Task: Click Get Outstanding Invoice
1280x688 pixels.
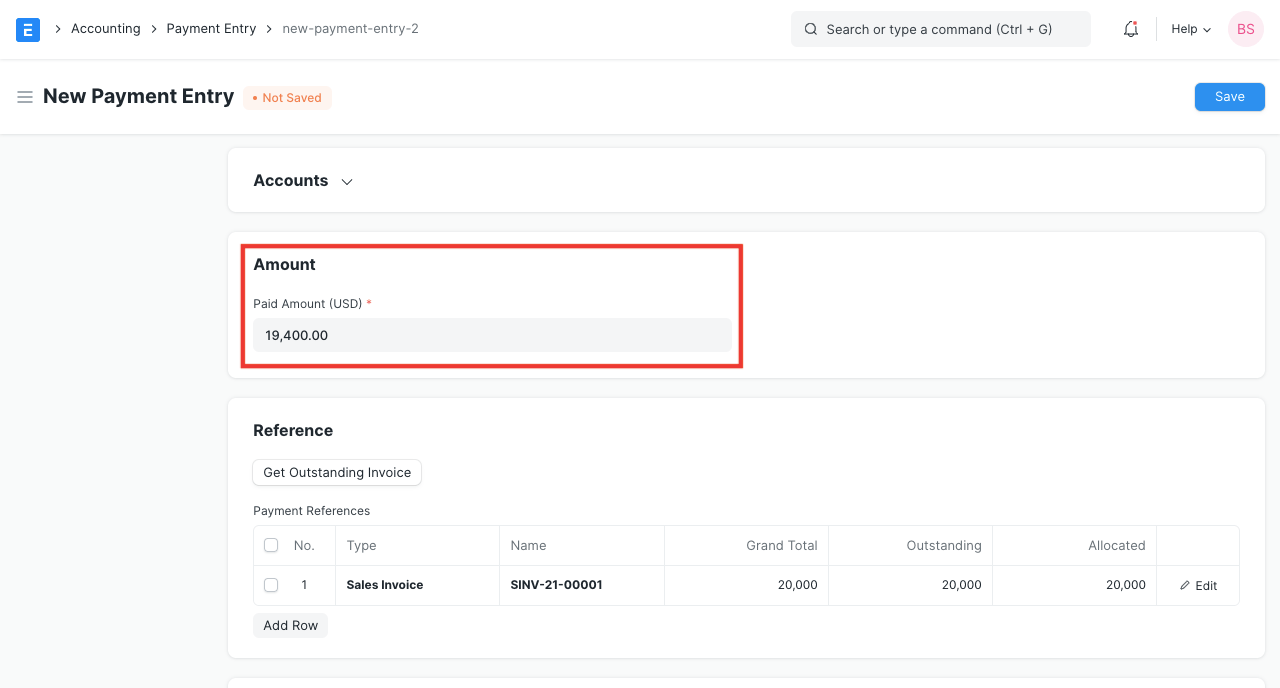Action: pos(336,472)
